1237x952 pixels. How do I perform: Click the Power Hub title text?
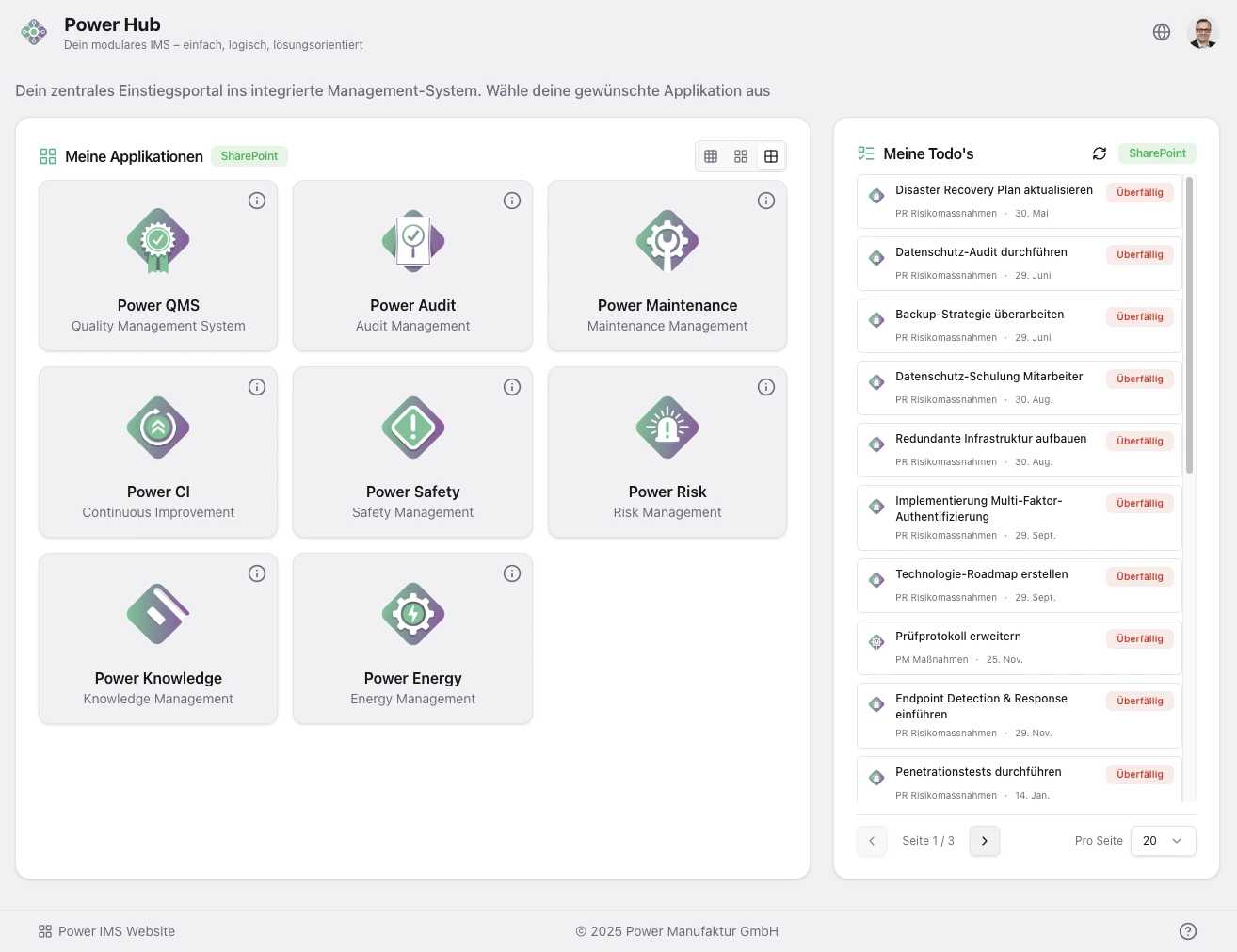pyautogui.click(x=112, y=24)
